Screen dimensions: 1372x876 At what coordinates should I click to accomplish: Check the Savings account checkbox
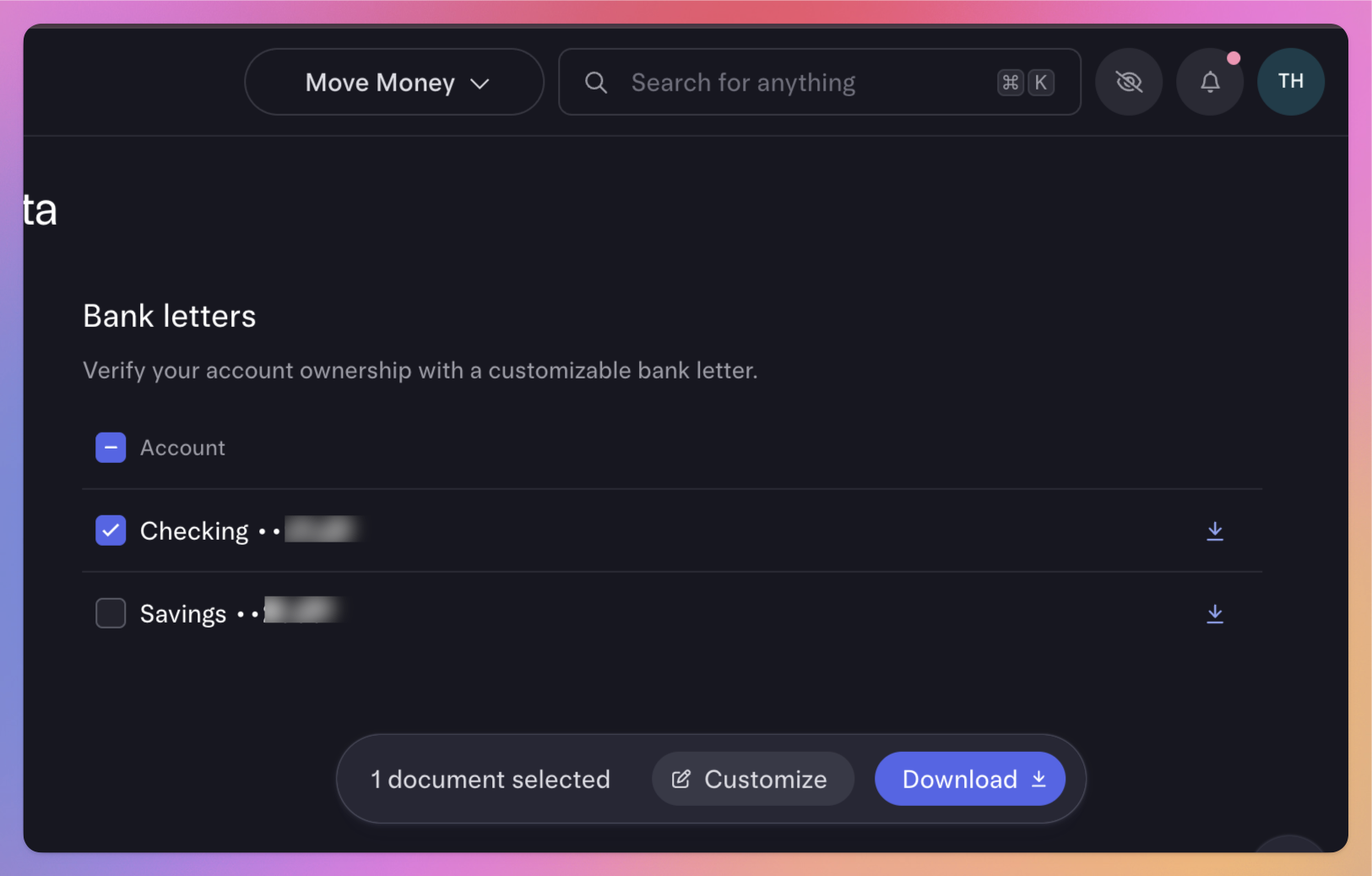111,613
